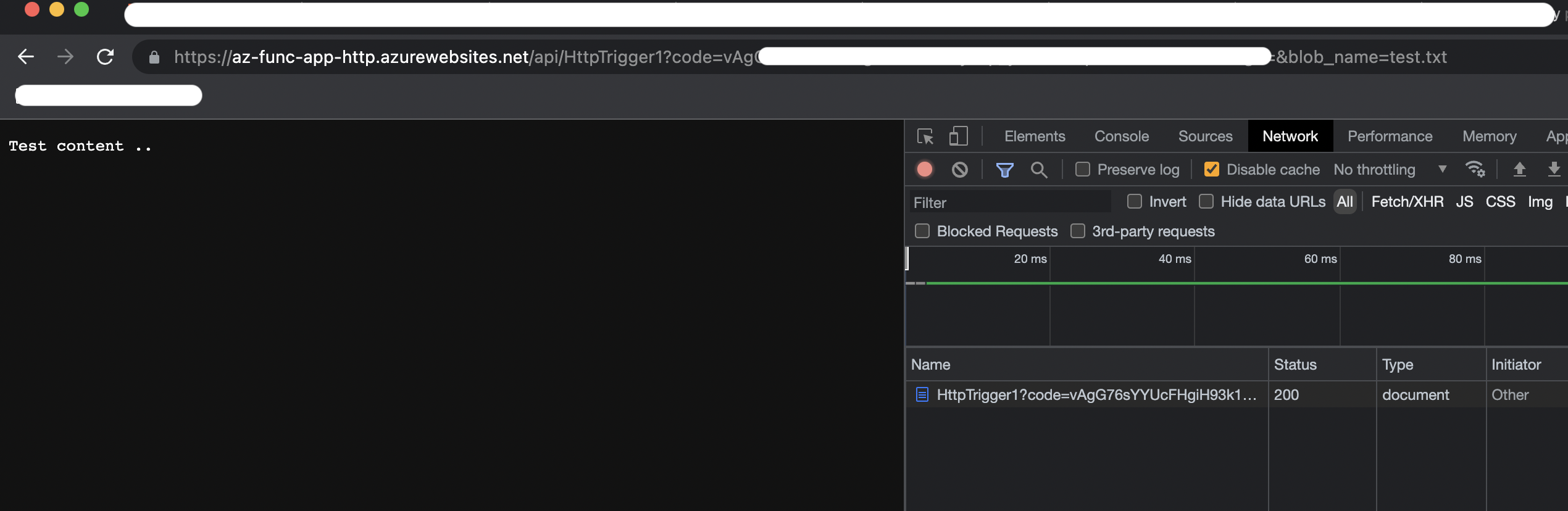Image resolution: width=1568 pixels, height=511 pixels.
Task: Clear the network log icon
Action: coord(960,169)
